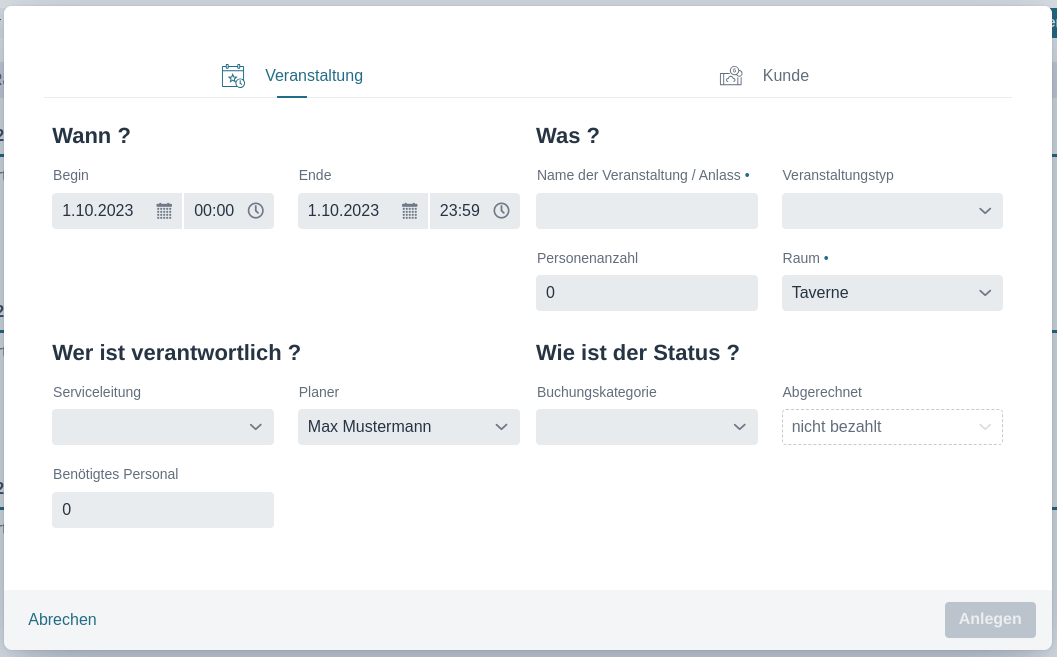Select the Begin date field showing 1.10.2023

coord(100,211)
